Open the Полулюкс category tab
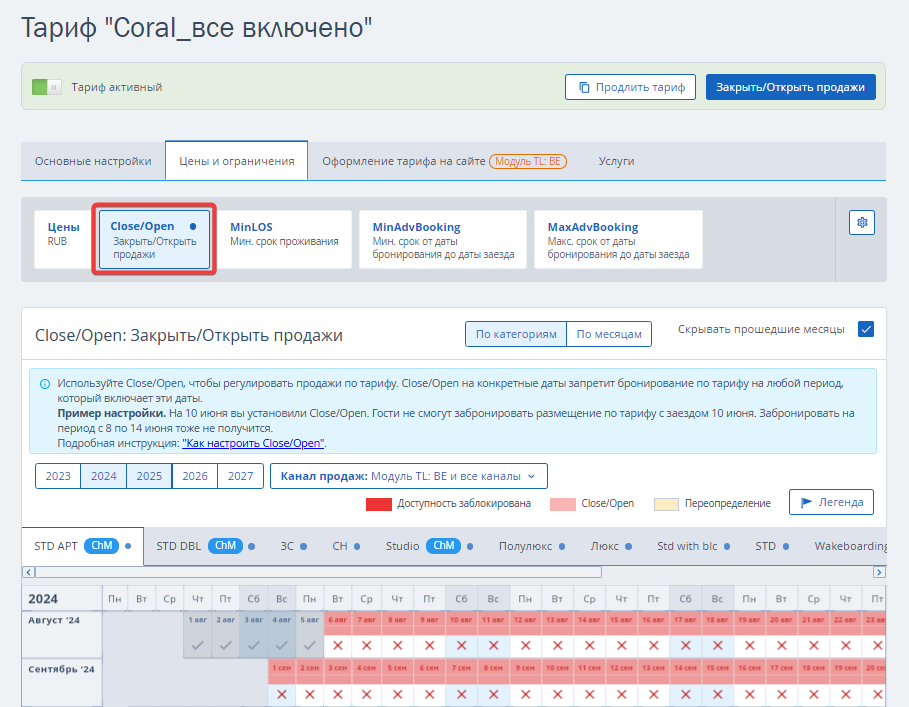The width and height of the screenshot is (909, 707). [x=532, y=546]
